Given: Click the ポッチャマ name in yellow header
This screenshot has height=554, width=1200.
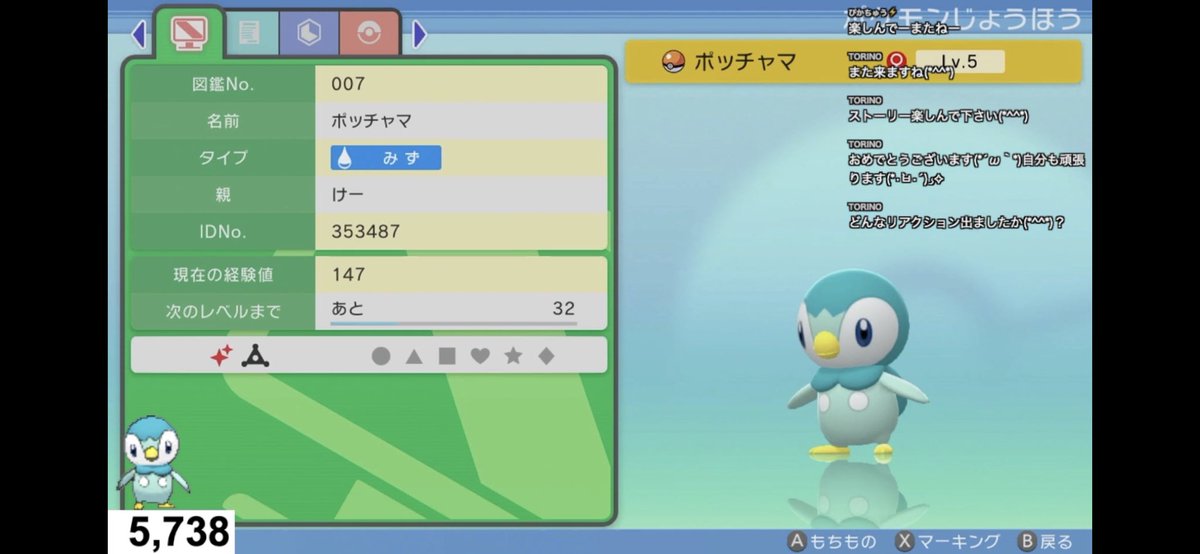Looking at the screenshot, I should tap(745, 63).
